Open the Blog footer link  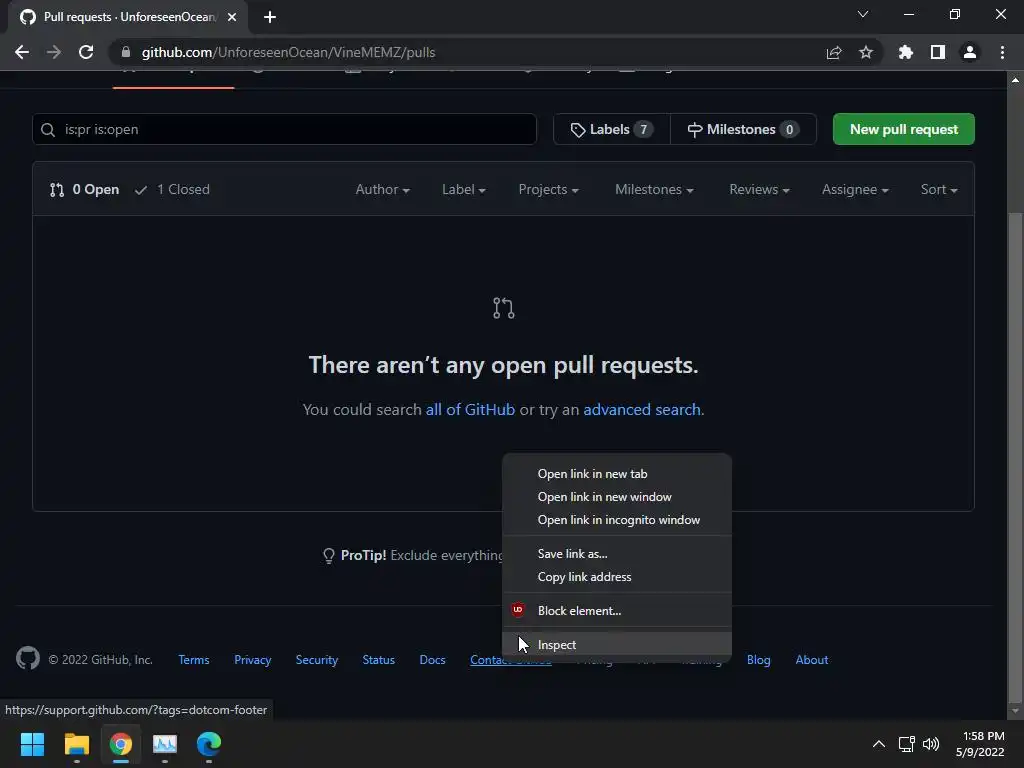758,660
